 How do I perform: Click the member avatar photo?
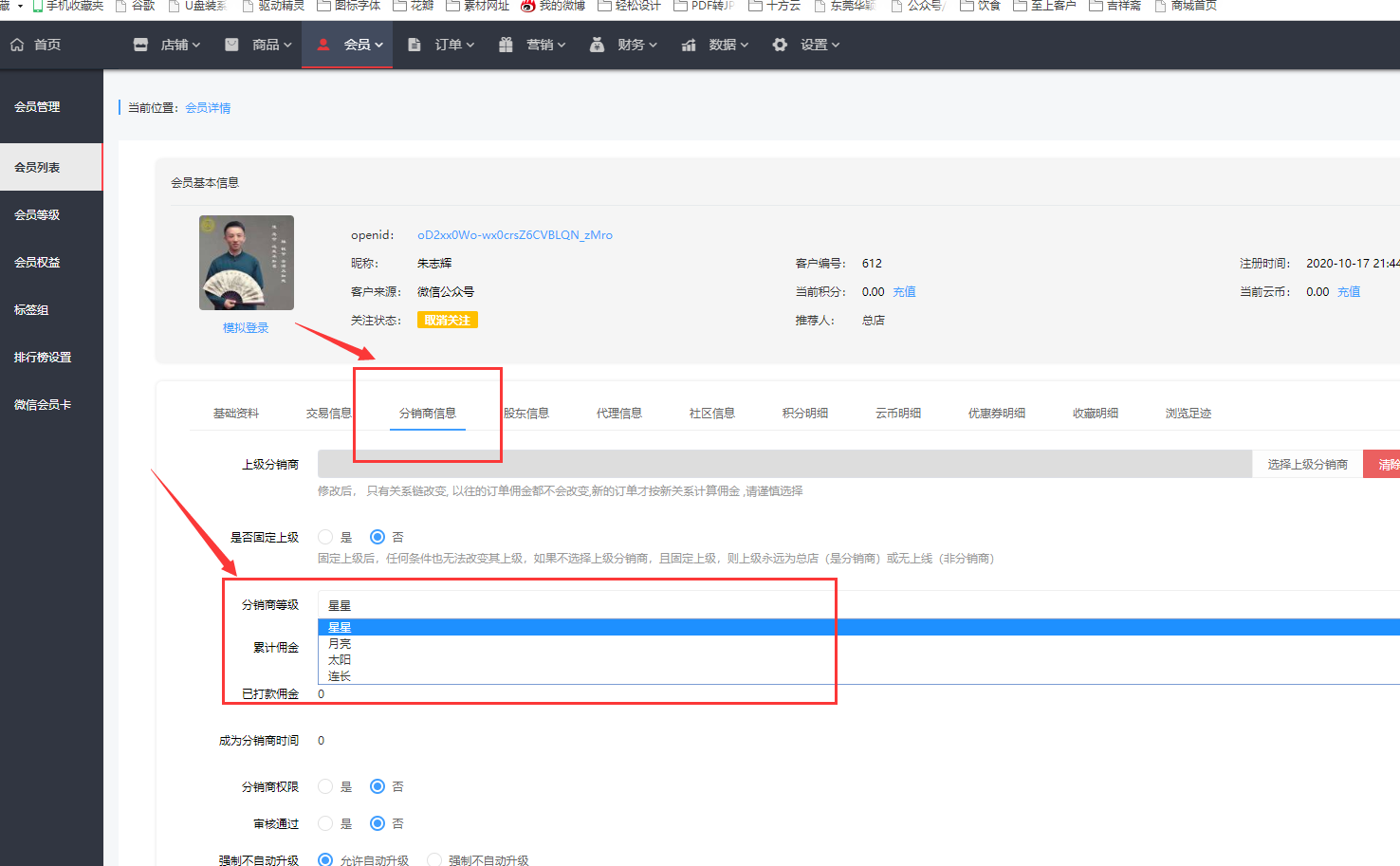pyautogui.click(x=247, y=263)
